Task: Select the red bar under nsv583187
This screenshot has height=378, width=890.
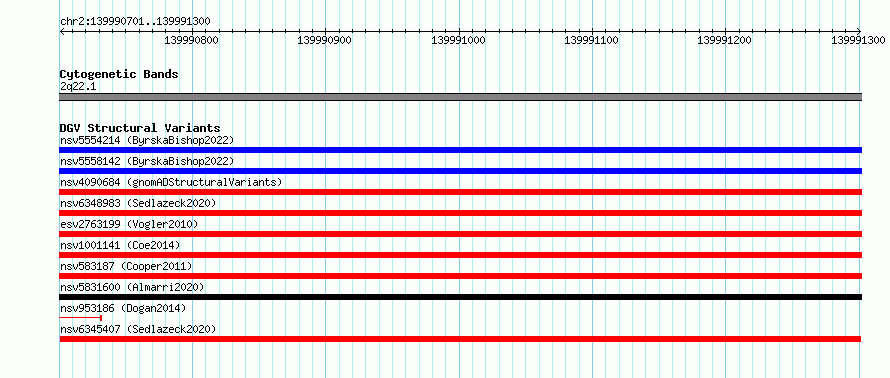Action: [x=460, y=276]
